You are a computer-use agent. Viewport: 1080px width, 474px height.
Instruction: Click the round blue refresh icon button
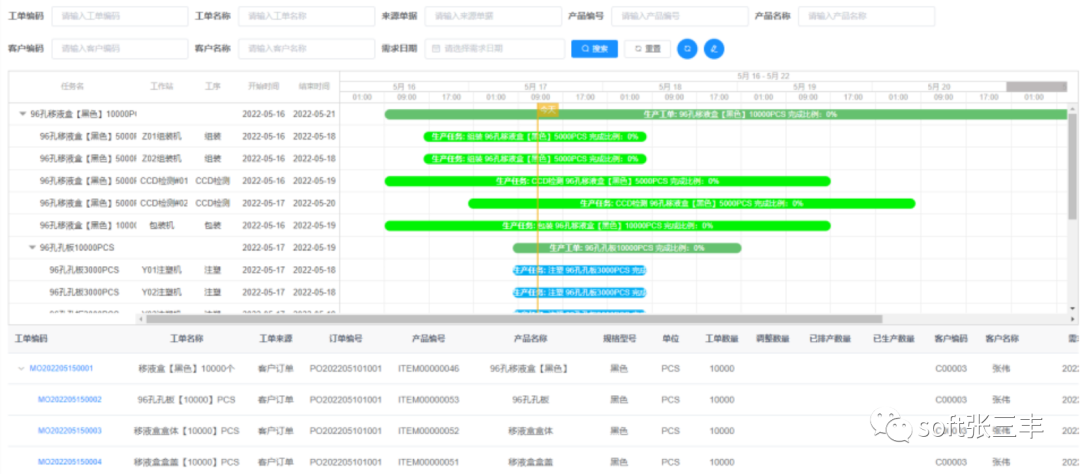coord(687,48)
